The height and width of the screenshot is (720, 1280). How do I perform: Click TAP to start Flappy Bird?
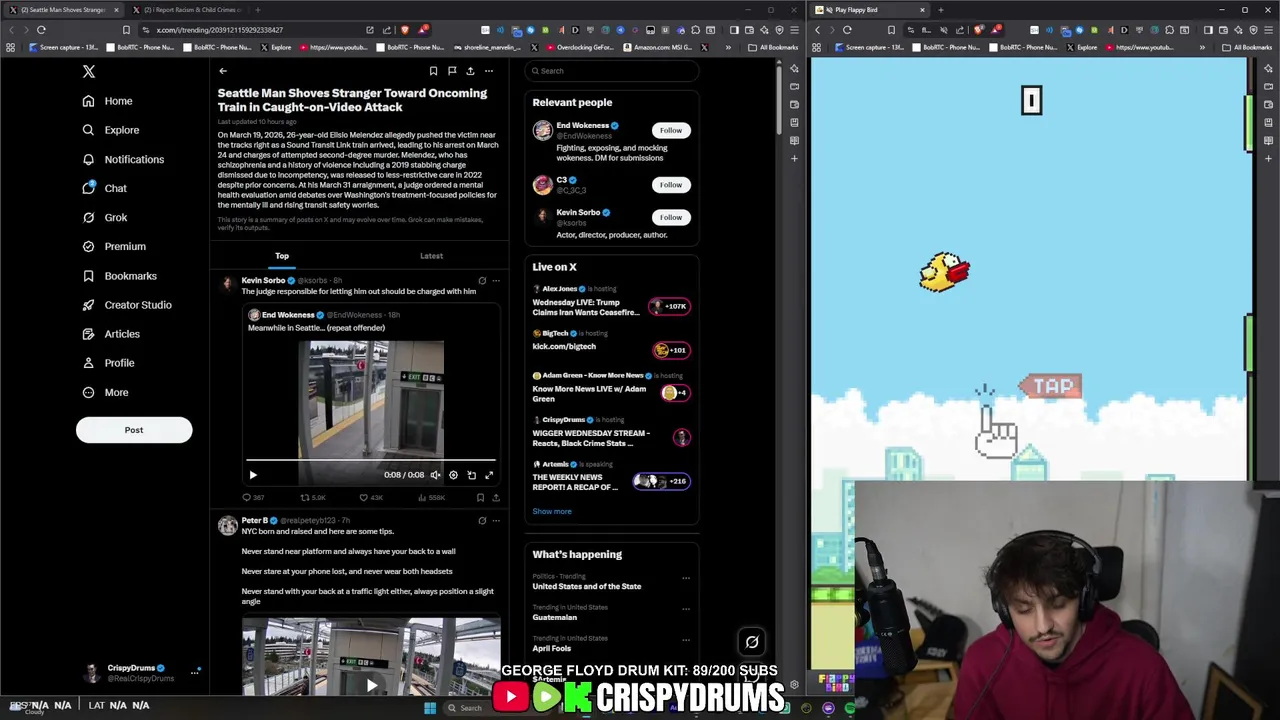point(1052,386)
